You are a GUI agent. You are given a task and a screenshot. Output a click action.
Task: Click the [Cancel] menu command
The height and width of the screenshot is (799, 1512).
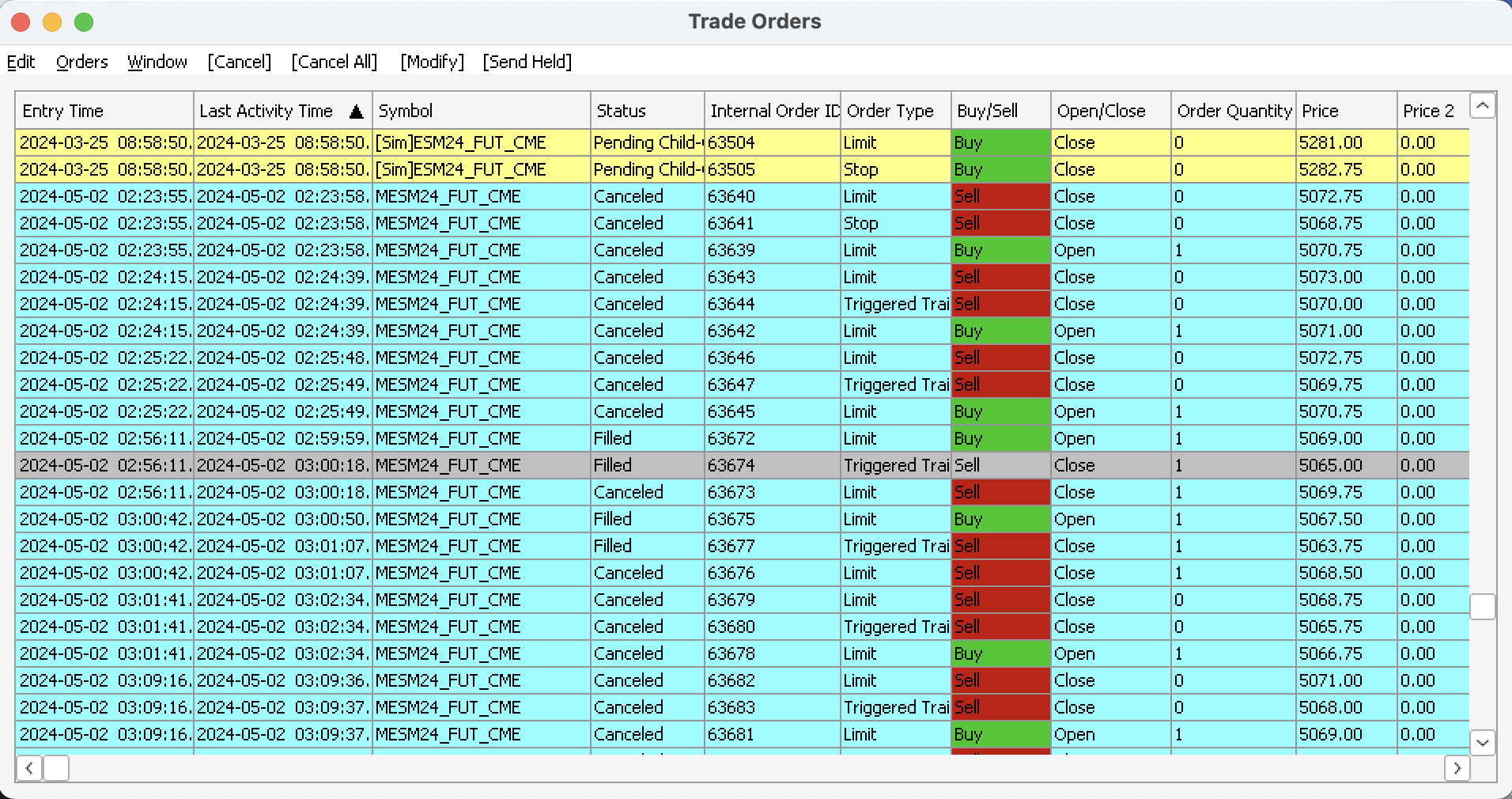[240, 62]
